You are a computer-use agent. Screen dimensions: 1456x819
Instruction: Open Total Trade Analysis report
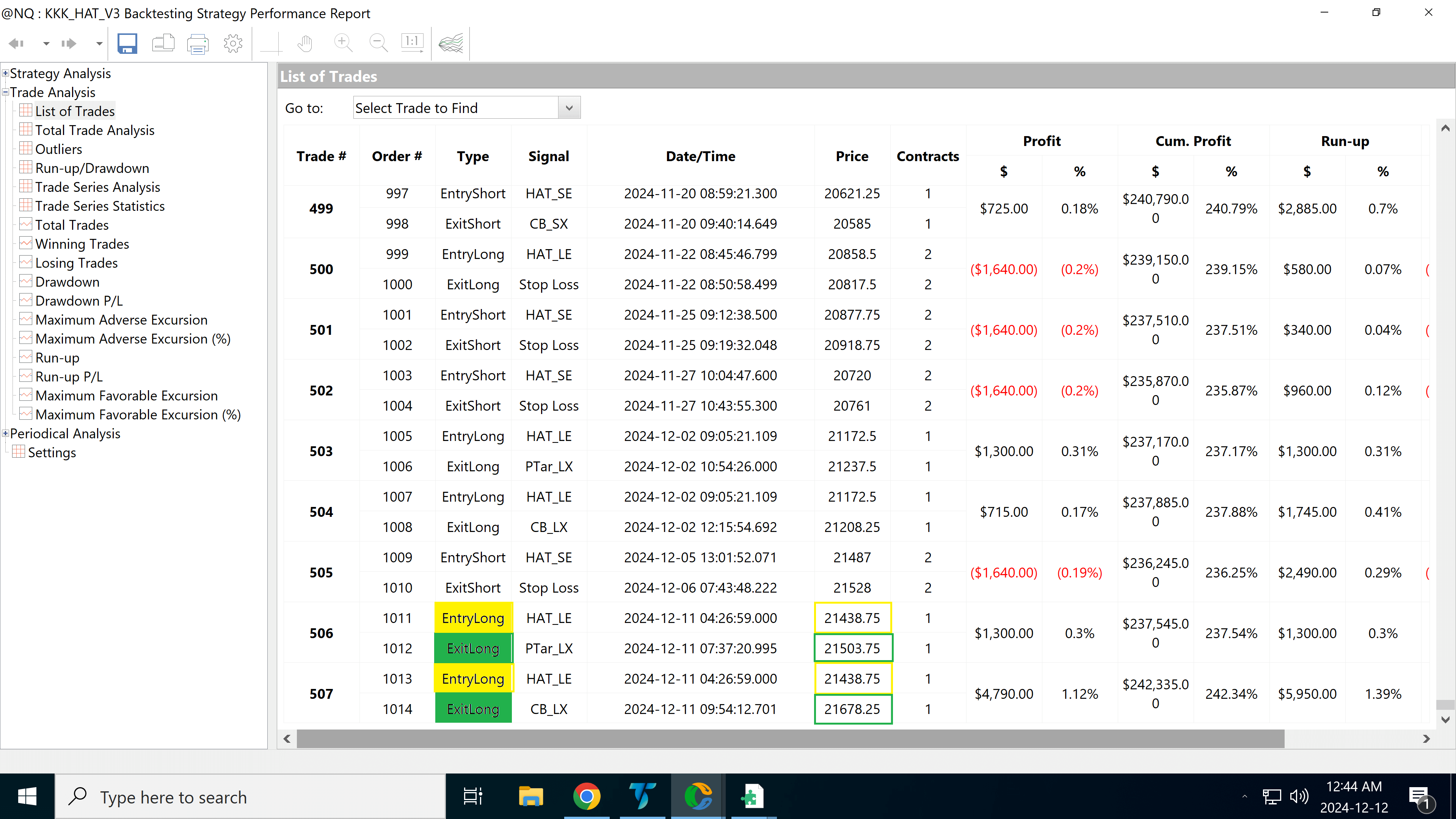pyautogui.click(x=94, y=130)
